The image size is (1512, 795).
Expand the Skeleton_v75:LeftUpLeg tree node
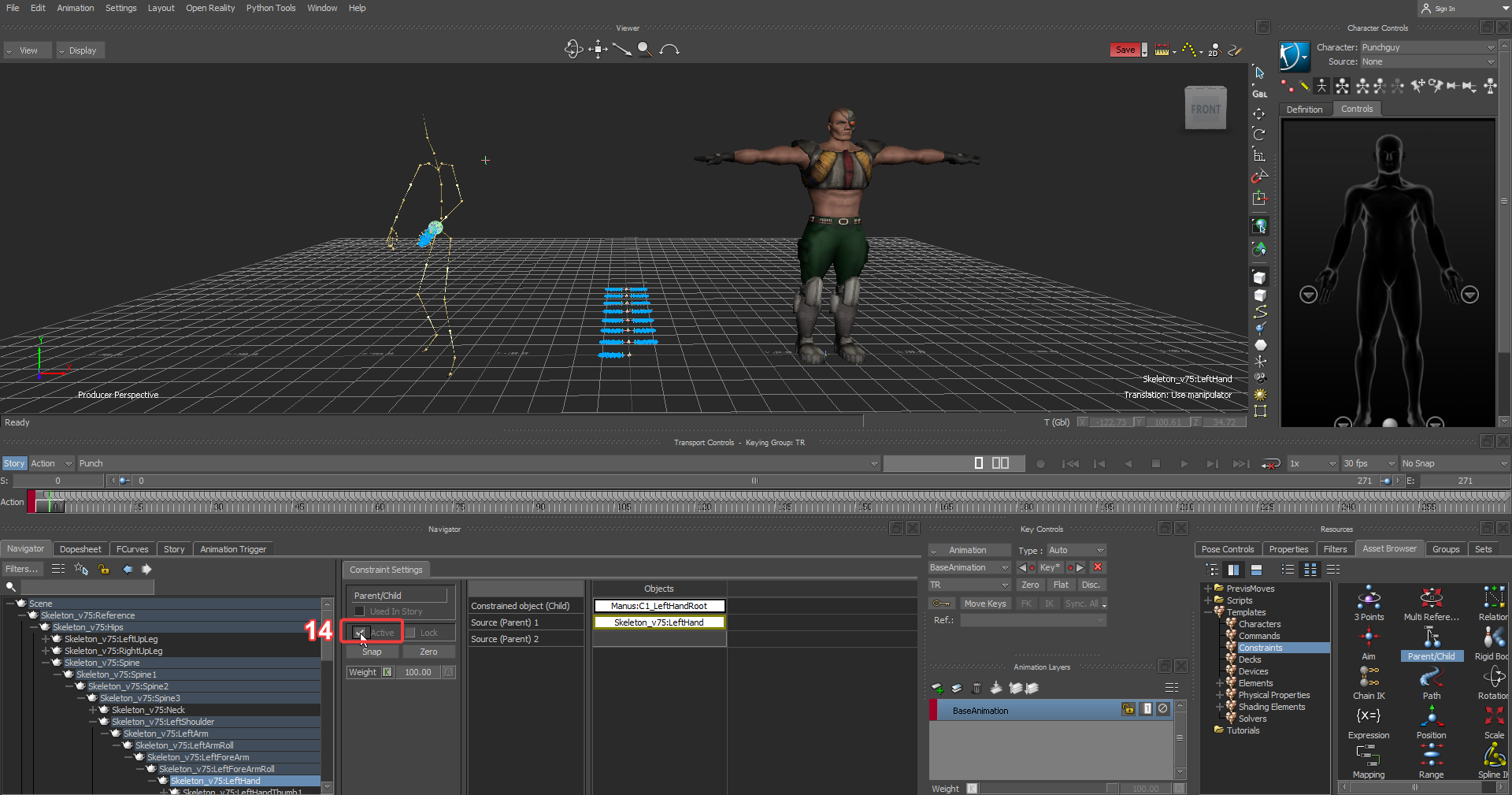[46, 639]
